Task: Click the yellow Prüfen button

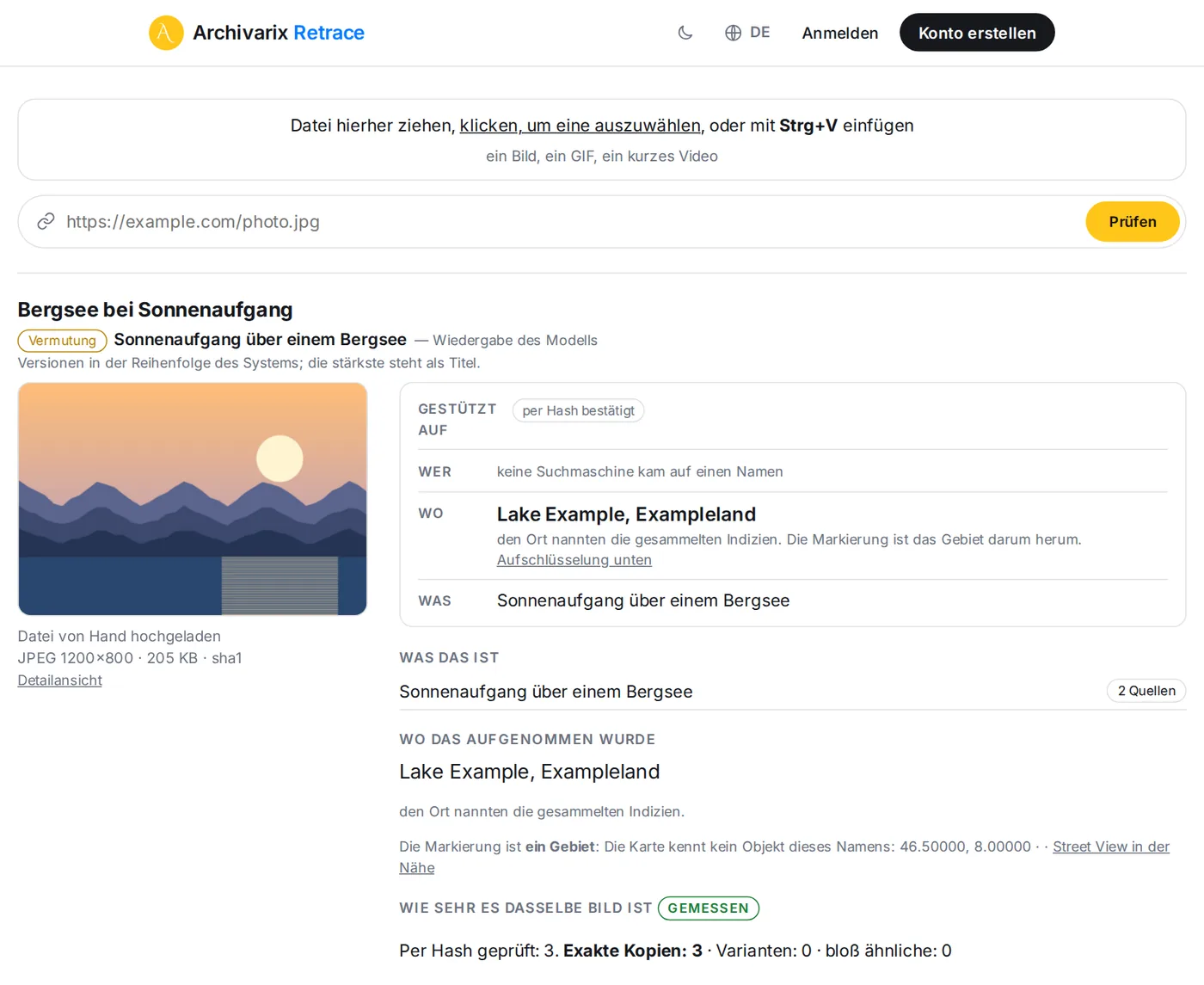Action: tap(1133, 222)
